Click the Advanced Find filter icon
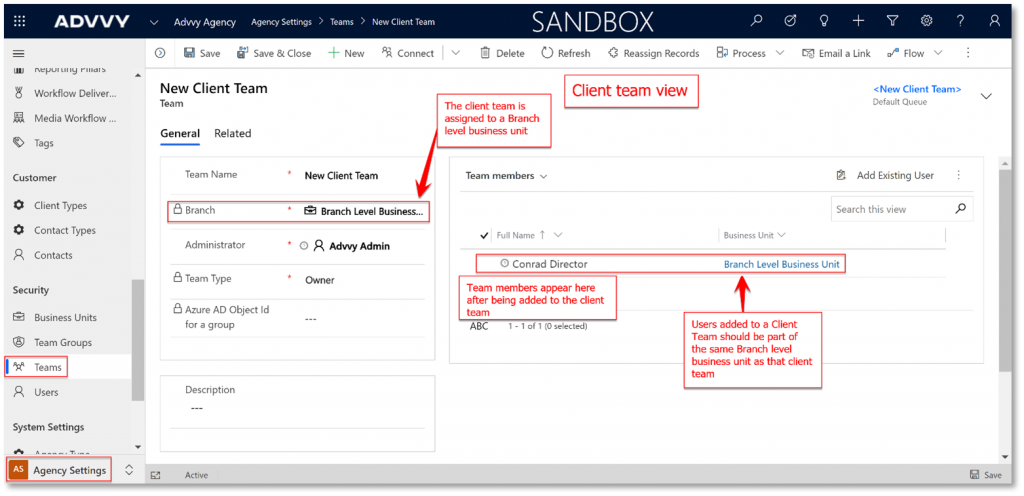 point(892,21)
